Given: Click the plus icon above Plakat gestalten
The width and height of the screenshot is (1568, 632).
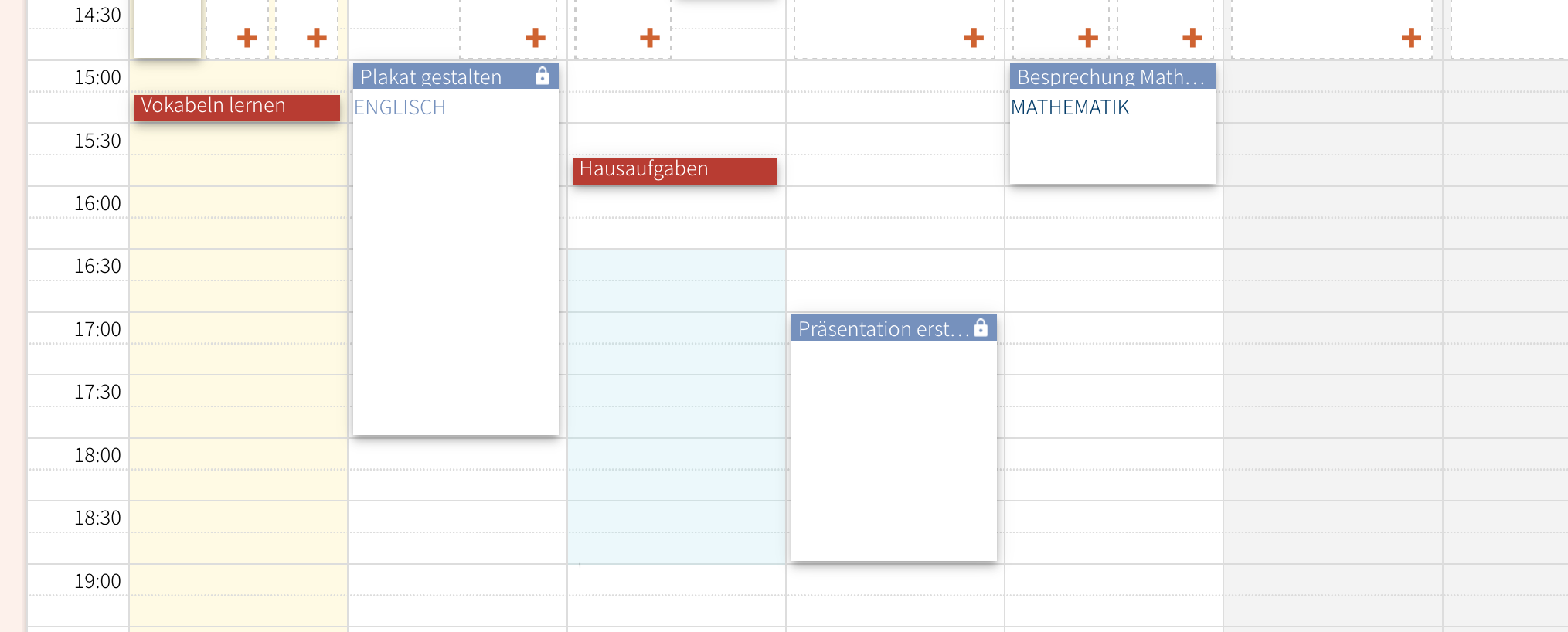Looking at the screenshot, I should pos(535,37).
